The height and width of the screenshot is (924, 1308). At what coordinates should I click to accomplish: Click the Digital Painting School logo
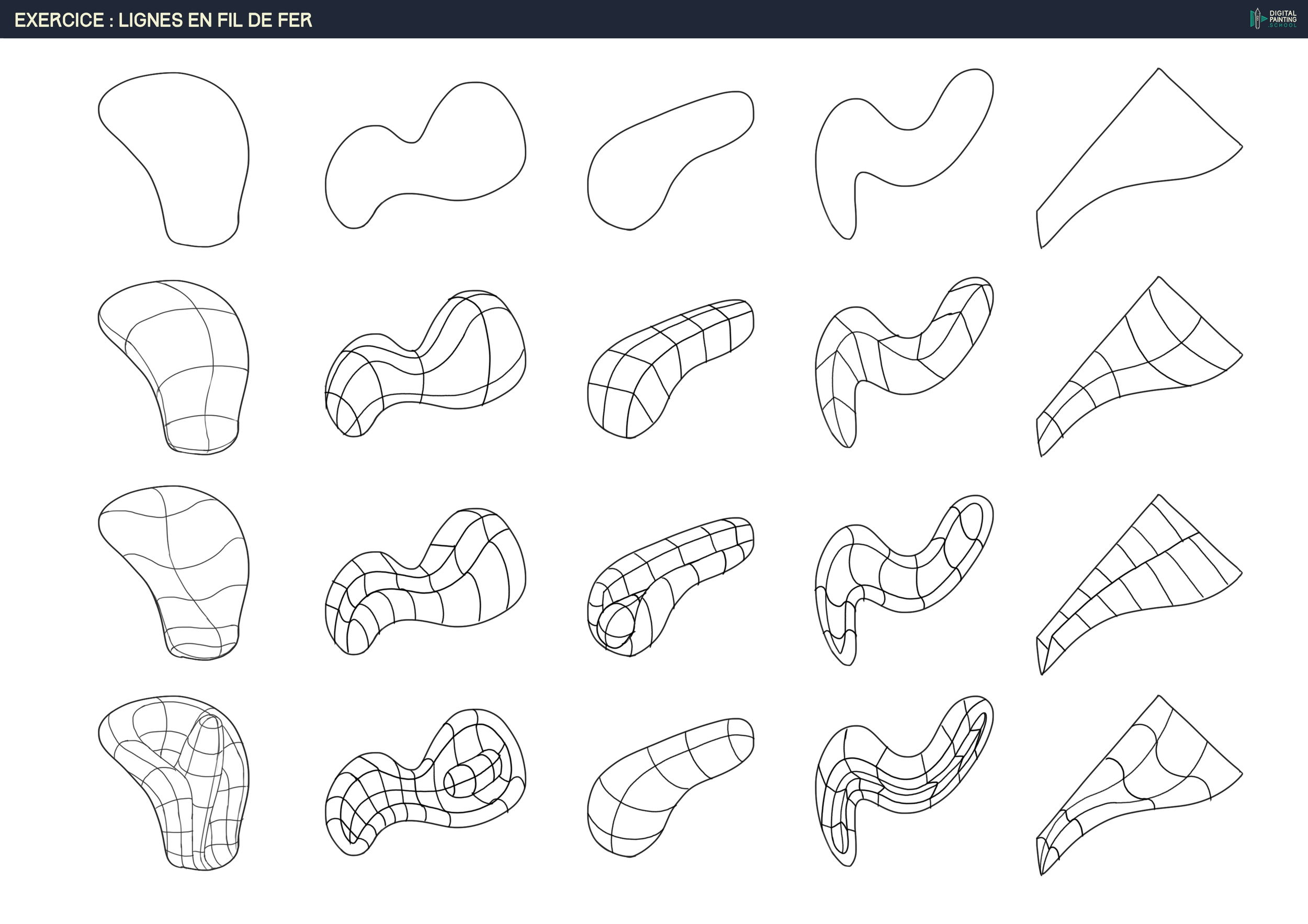[1273, 19]
